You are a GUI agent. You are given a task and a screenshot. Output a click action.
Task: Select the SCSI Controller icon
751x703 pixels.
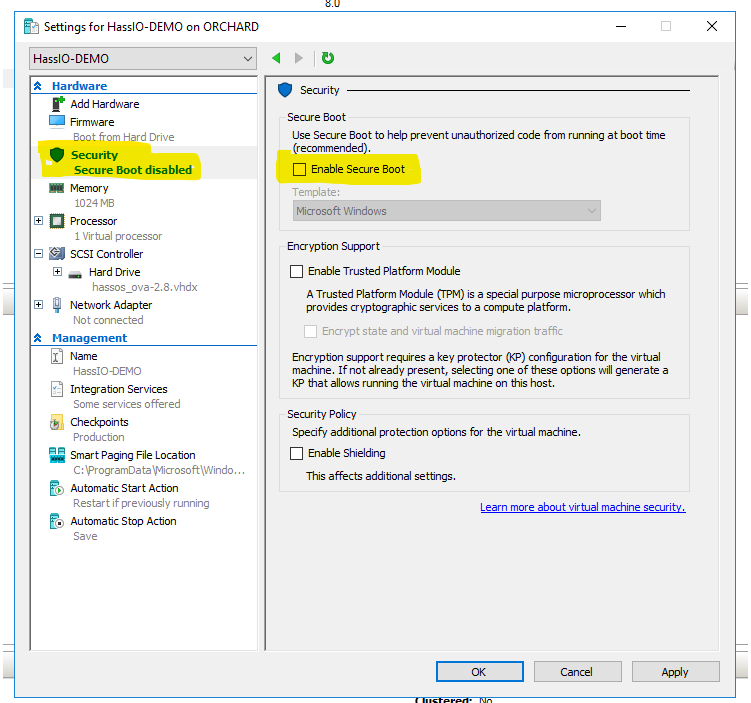[x=57, y=253]
